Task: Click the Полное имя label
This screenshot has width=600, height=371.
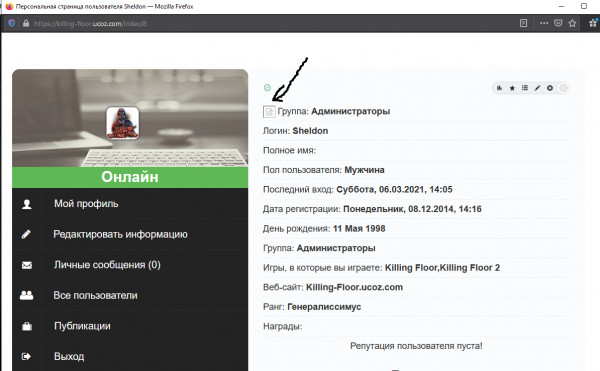Action: pos(289,150)
